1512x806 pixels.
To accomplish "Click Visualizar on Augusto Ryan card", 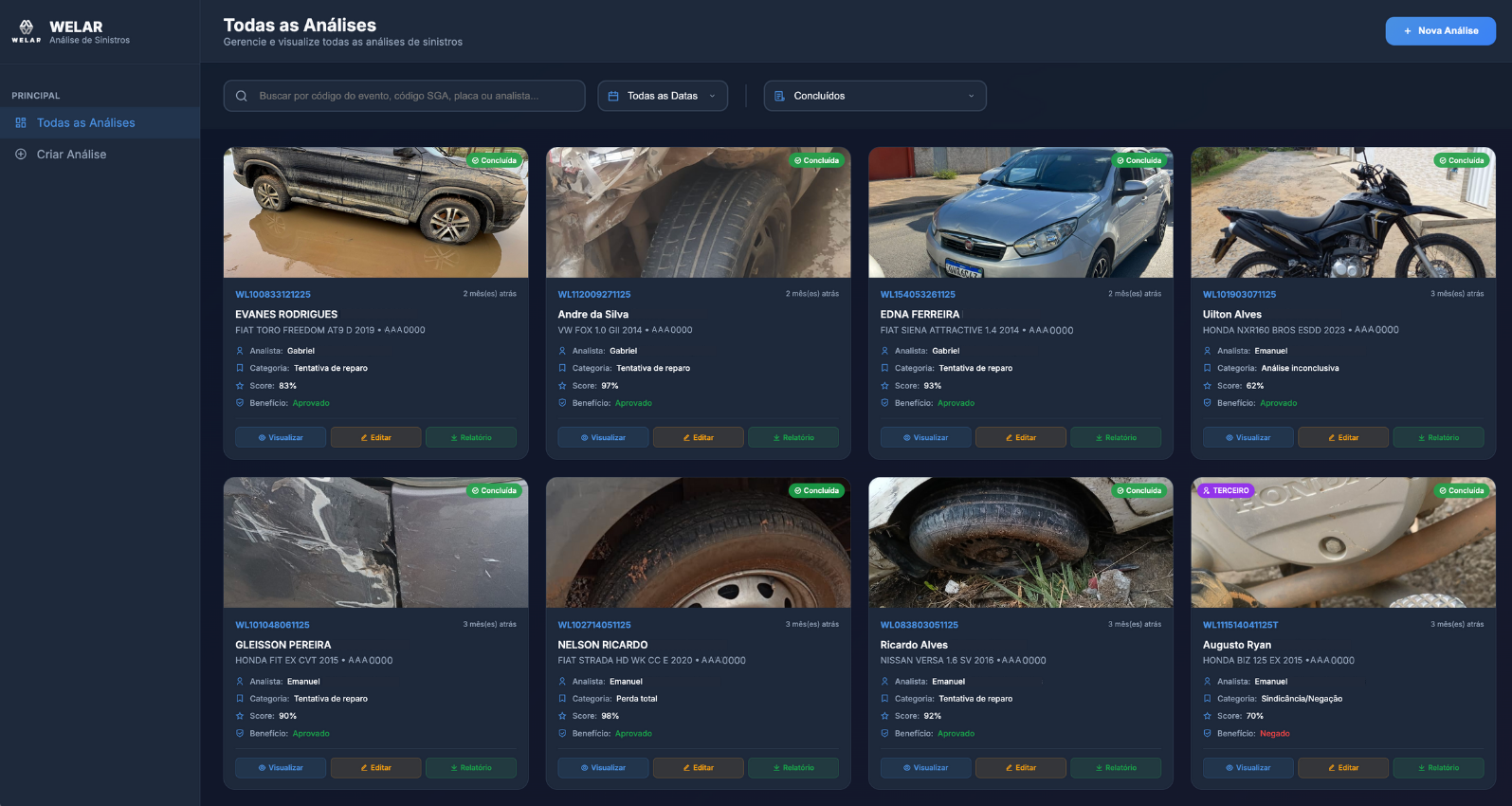I will click(1248, 767).
